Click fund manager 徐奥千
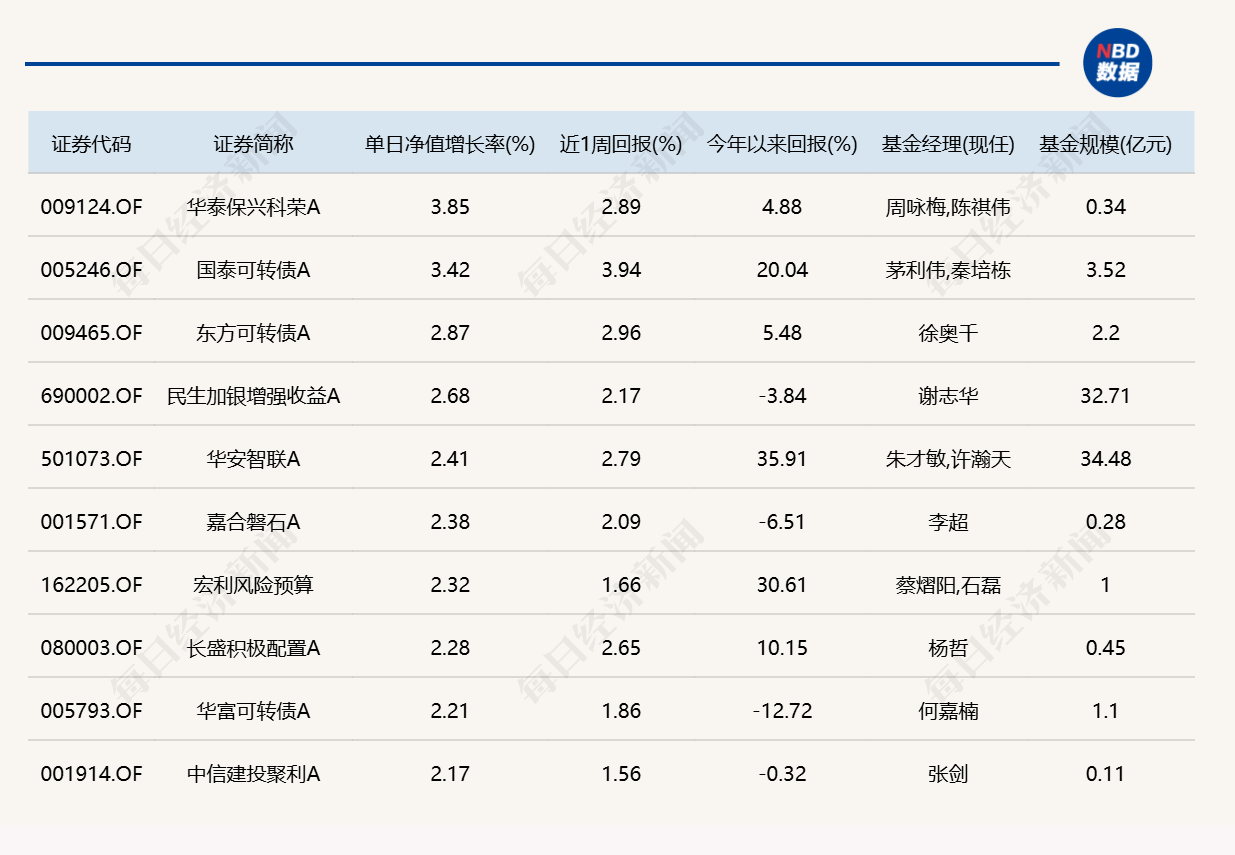1235x855 pixels. click(948, 333)
